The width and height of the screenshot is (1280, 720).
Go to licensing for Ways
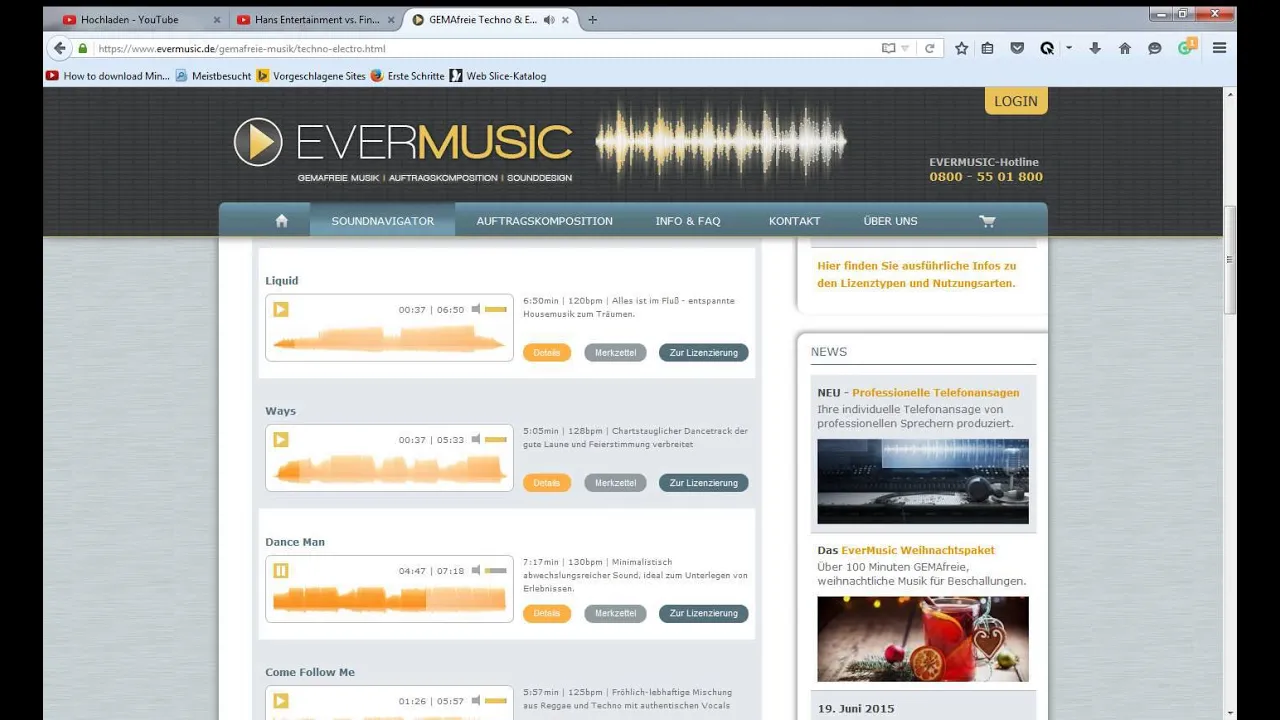(x=704, y=483)
